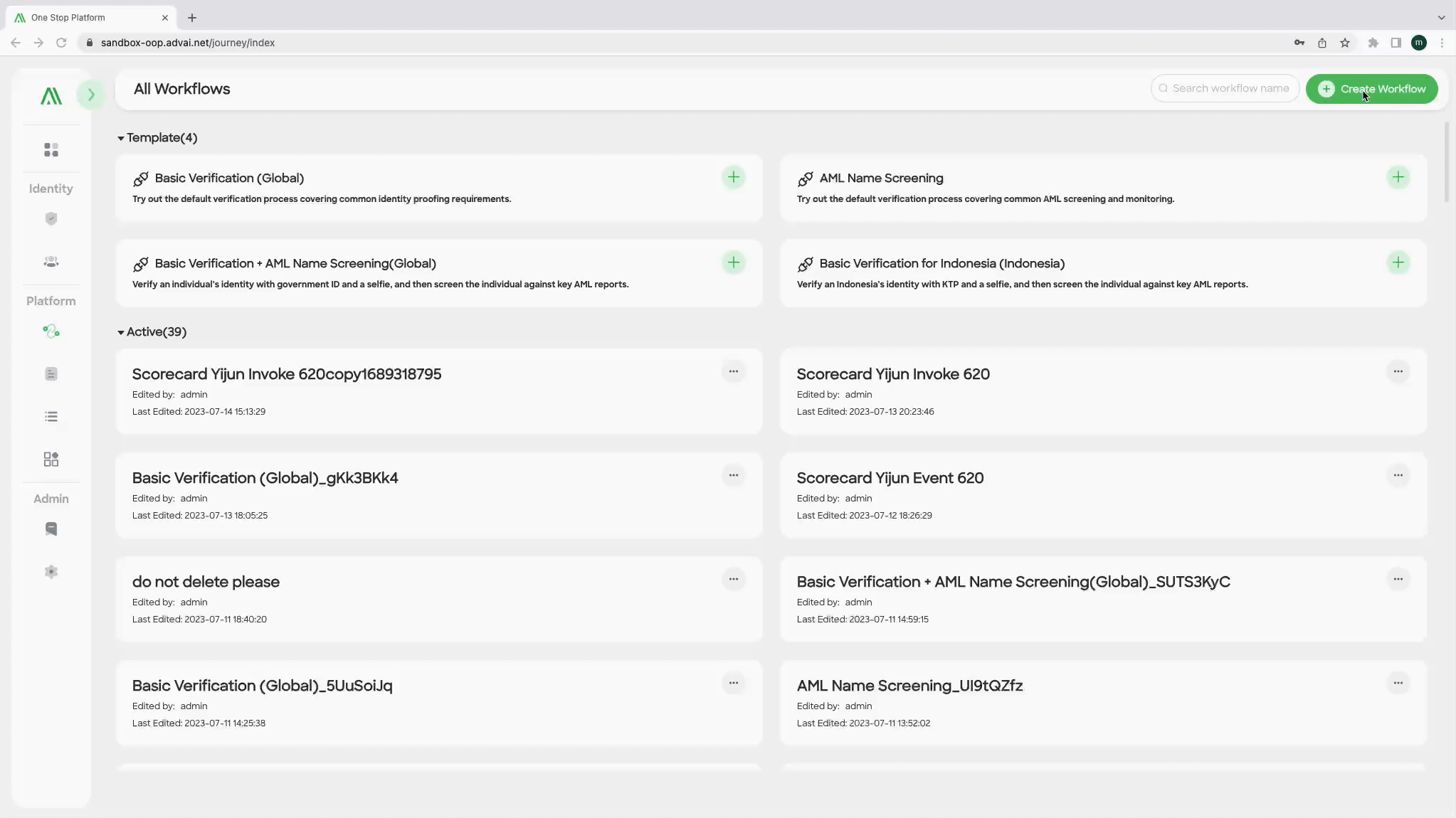The width and height of the screenshot is (1456, 818).
Task: Click the three-dot menu for AML Name Screening_UI9tQZfz
Action: tap(1398, 683)
